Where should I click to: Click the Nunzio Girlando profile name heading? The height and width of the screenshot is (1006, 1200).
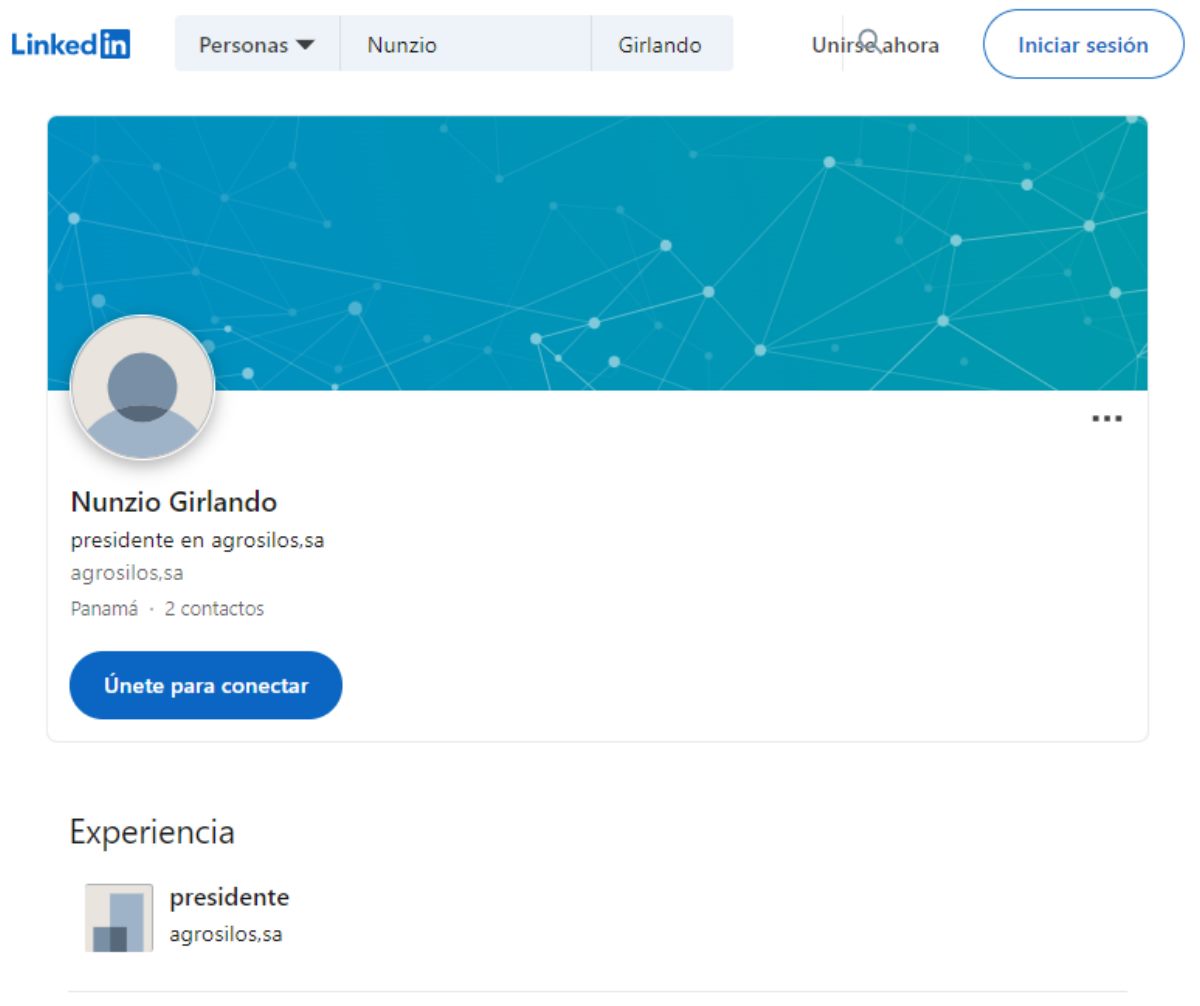pyautogui.click(x=174, y=502)
